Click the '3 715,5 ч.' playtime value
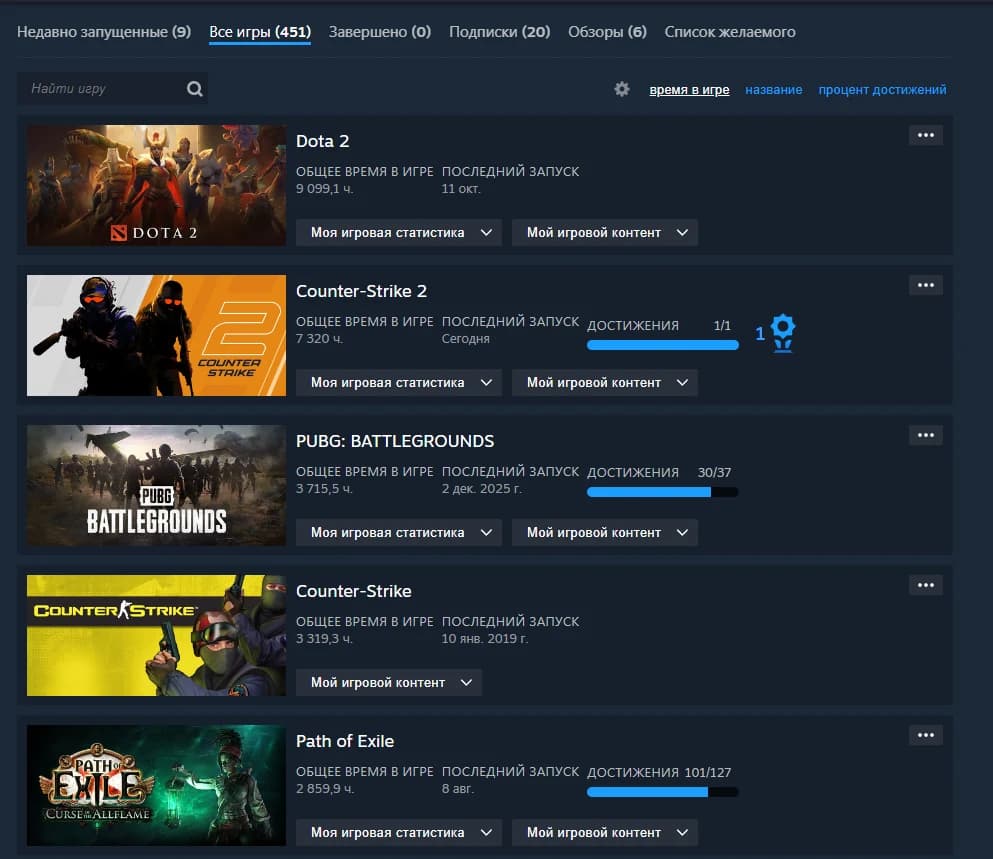This screenshot has width=993, height=859. coord(324,489)
